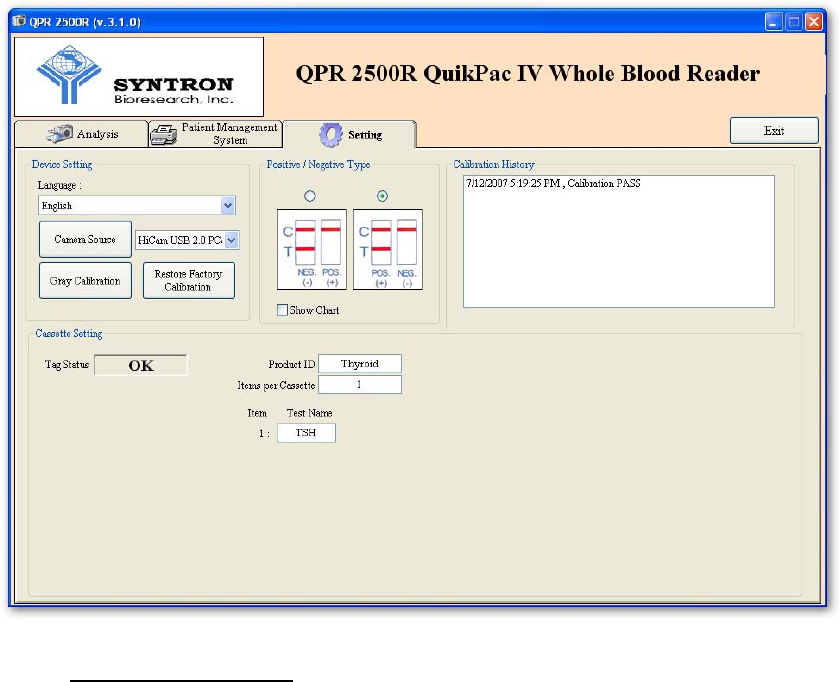Click the Positive / Negative Type label

[318, 164]
